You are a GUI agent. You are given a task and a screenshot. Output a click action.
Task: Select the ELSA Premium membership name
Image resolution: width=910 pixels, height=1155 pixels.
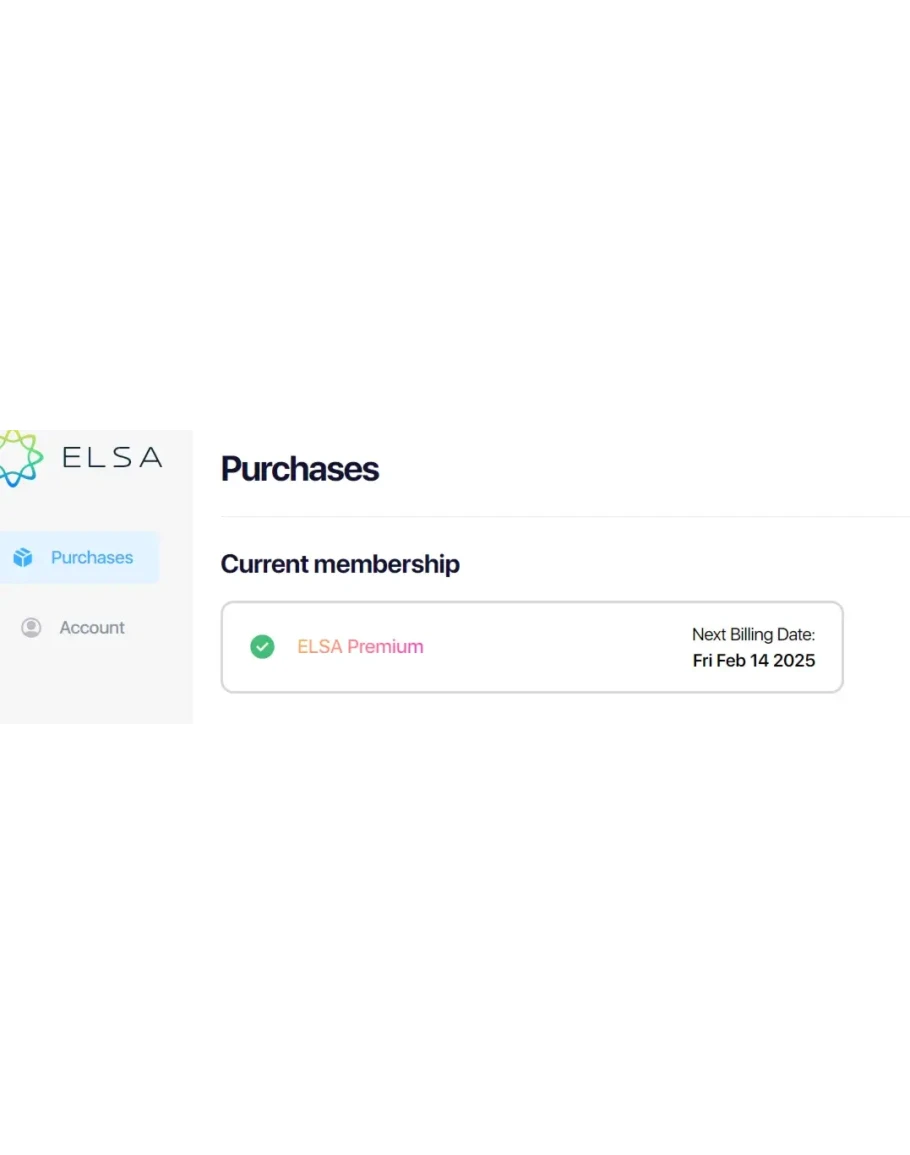pyautogui.click(x=360, y=647)
